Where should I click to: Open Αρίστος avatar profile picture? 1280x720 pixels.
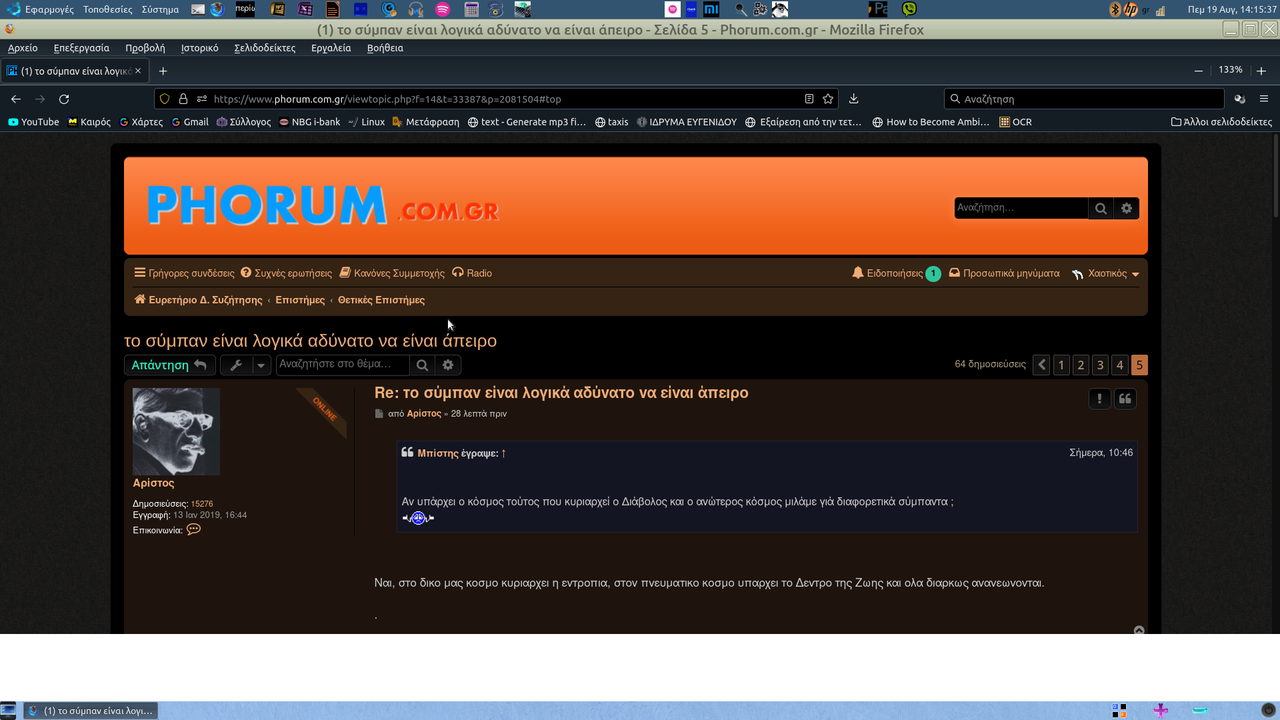[176, 431]
